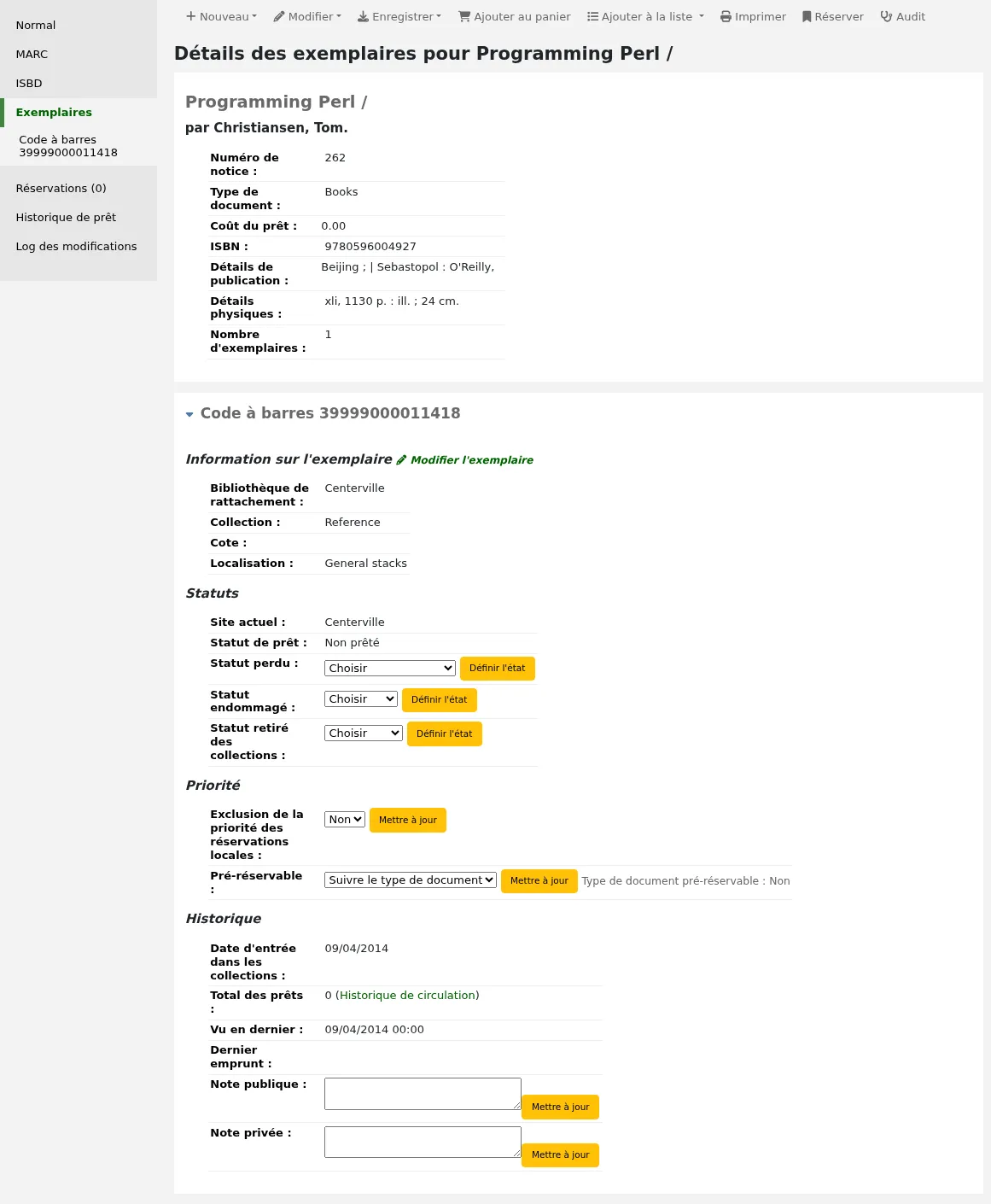Click the Programming Perl / title heading
This screenshot has width=991, height=1204.
pos(277,102)
